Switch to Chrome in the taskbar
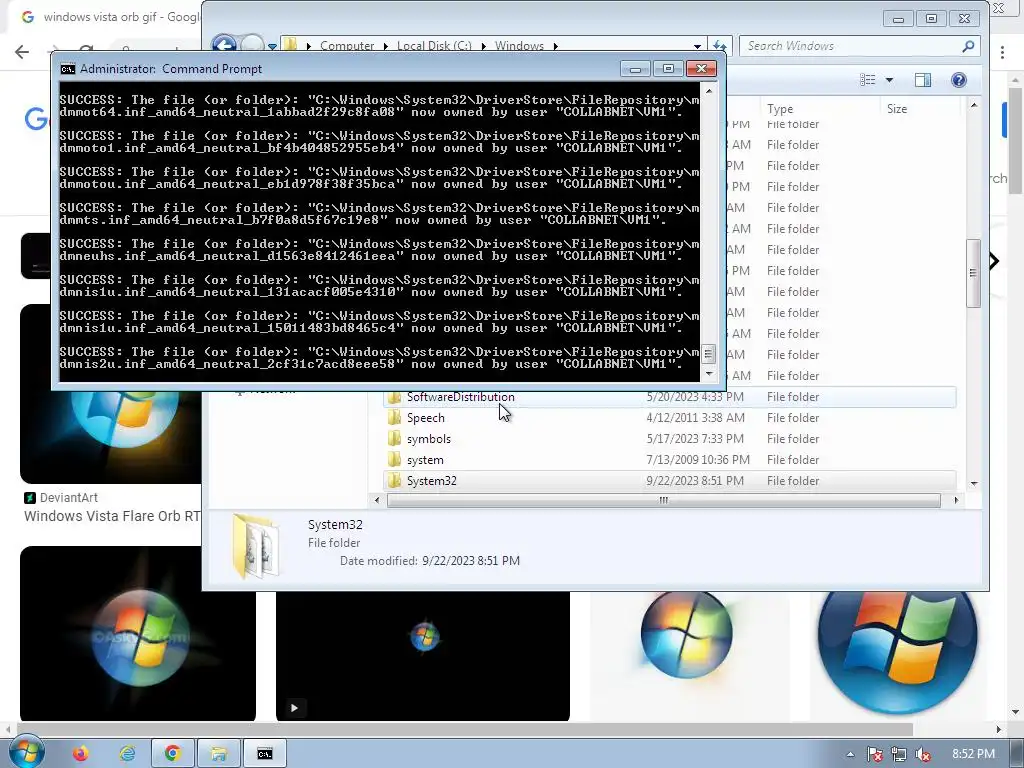This screenshot has height=768, width=1024. (x=172, y=754)
